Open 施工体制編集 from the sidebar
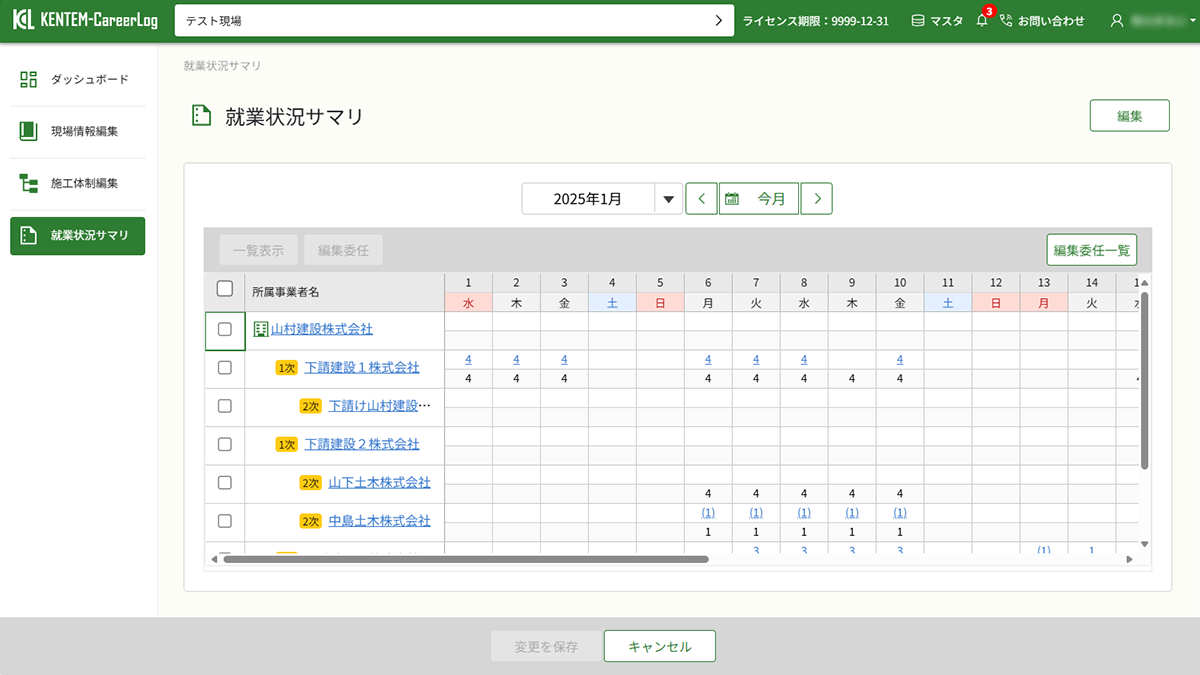Image resolution: width=1200 pixels, height=675 pixels. click(30, 183)
